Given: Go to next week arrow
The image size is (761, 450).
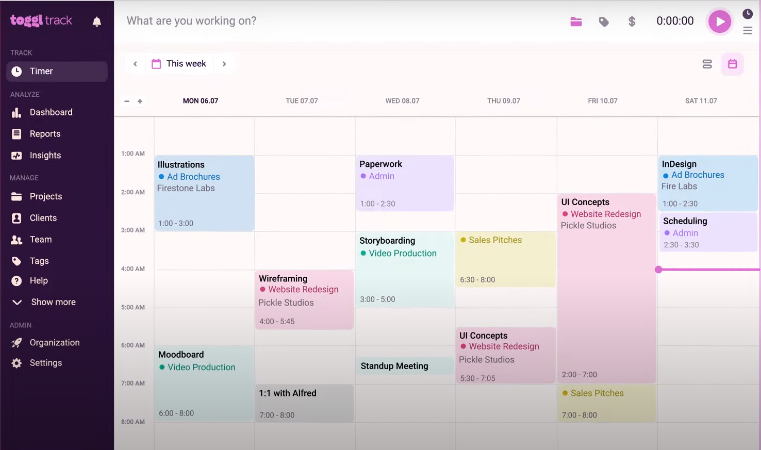Looking at the screenshot, I should [224, 64].
